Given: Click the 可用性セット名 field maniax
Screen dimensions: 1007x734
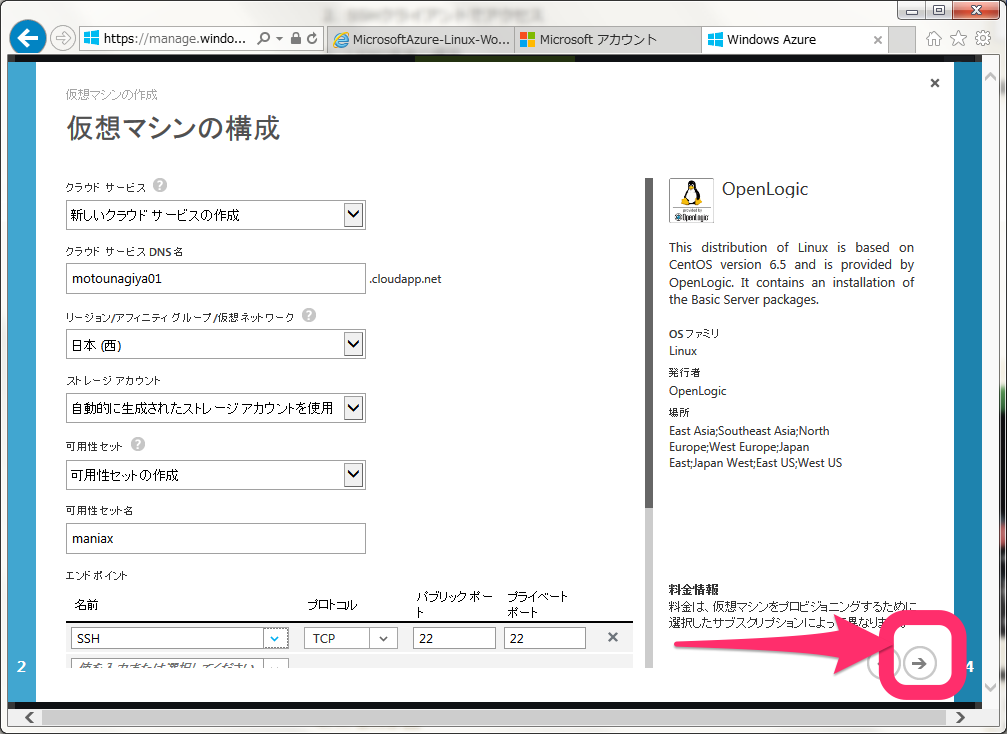Looking at the screenshot, I should (x=216, y=538).
